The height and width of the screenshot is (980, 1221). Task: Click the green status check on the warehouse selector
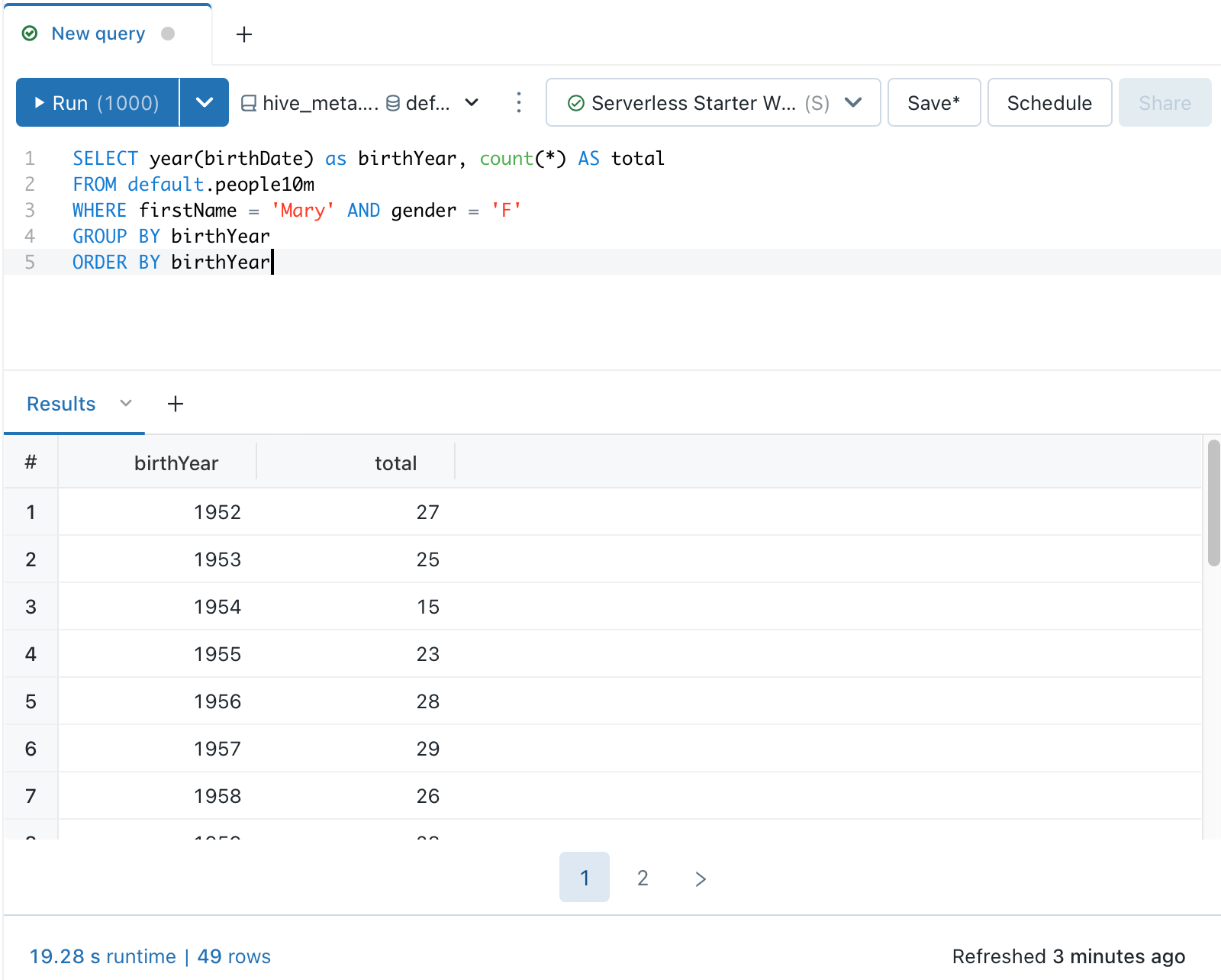577,102
